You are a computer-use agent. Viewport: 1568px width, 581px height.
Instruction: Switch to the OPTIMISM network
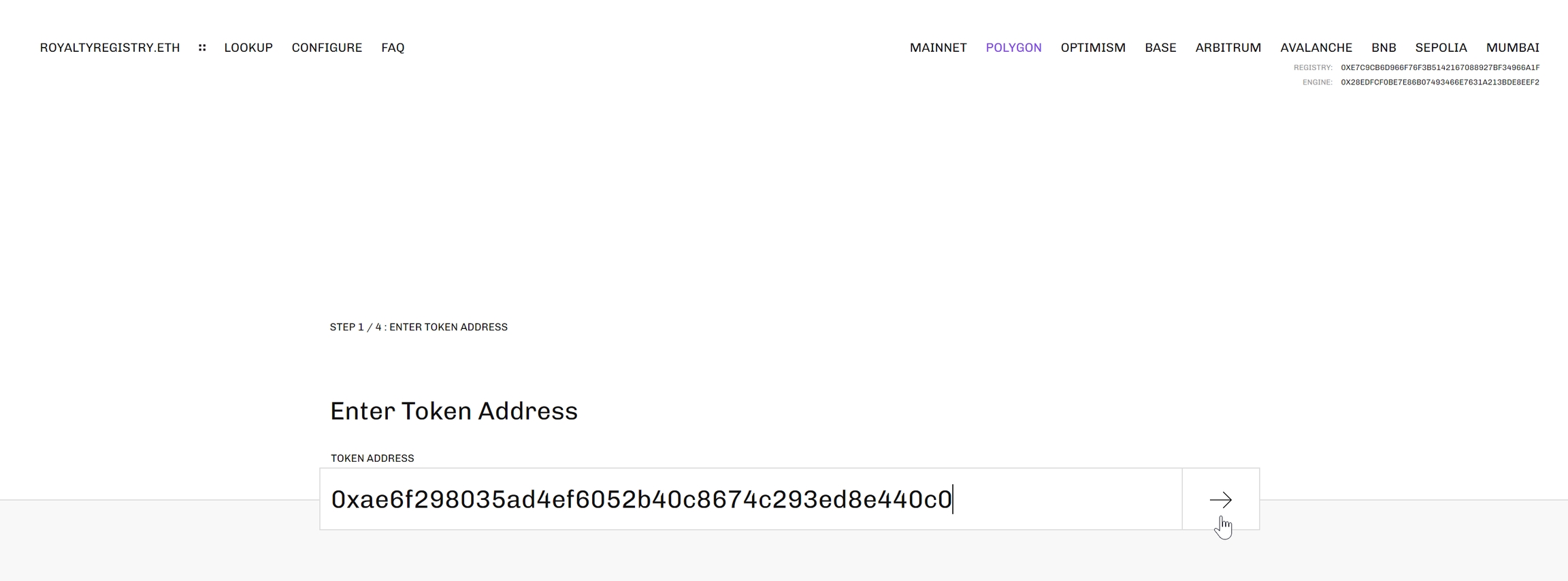1093,47
